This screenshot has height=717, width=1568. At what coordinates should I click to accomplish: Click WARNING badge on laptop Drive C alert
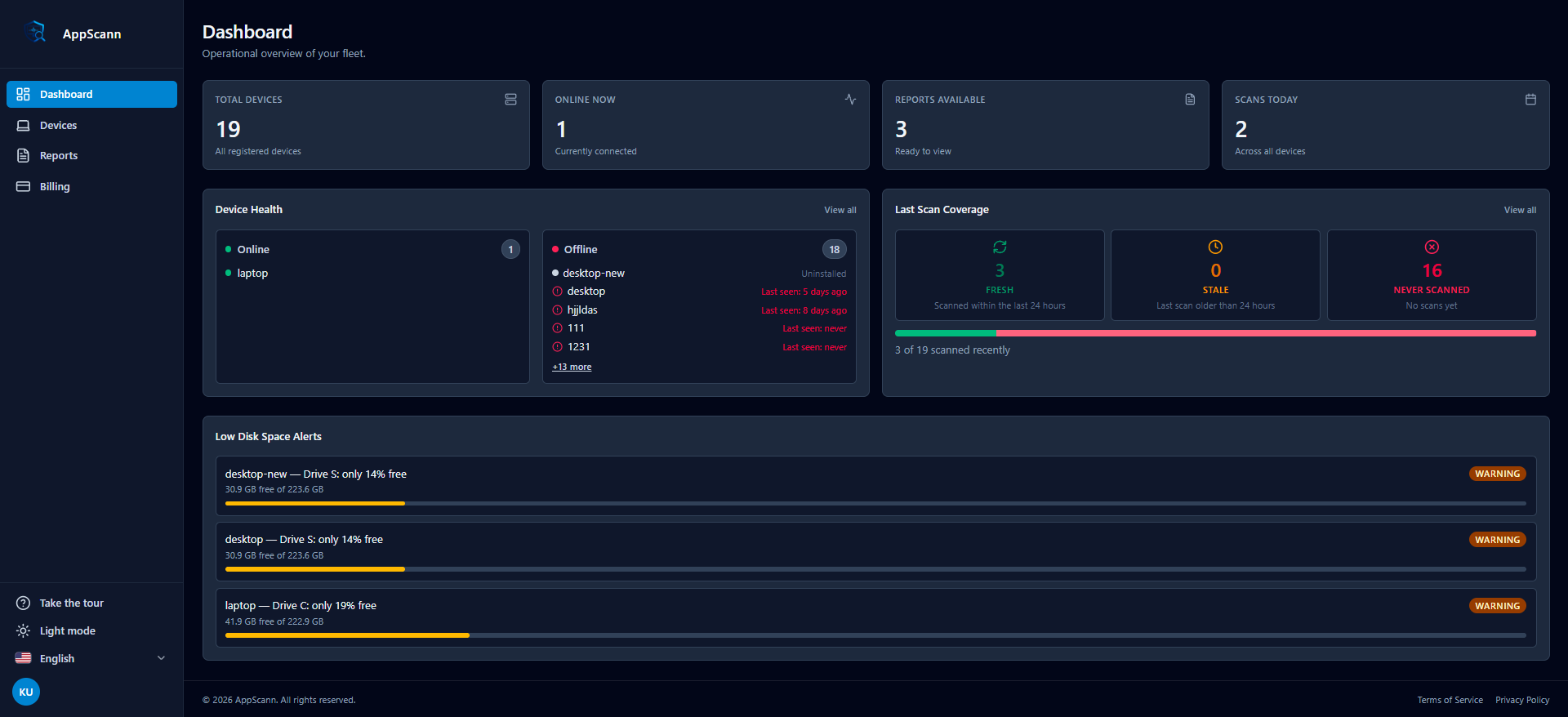1497,606
